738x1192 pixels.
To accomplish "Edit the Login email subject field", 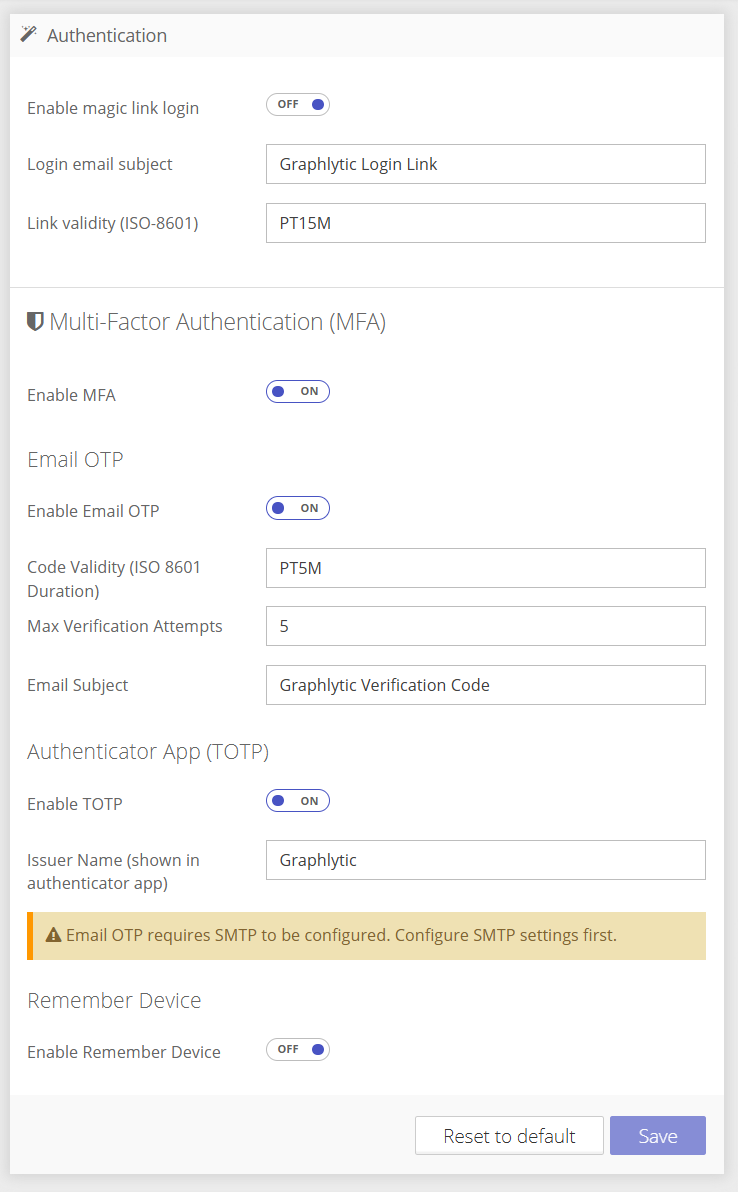I will (x=486, y=164).
